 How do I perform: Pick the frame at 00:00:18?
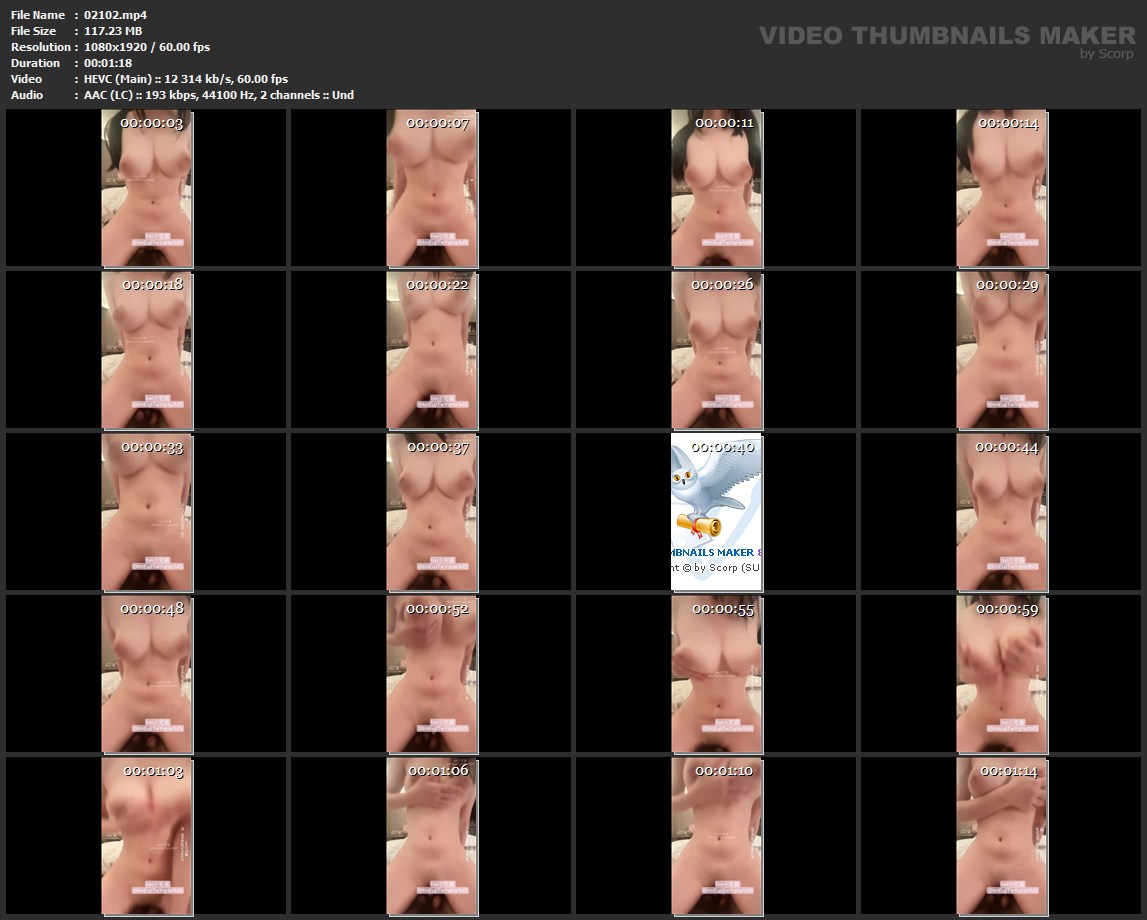click(147, 350)
